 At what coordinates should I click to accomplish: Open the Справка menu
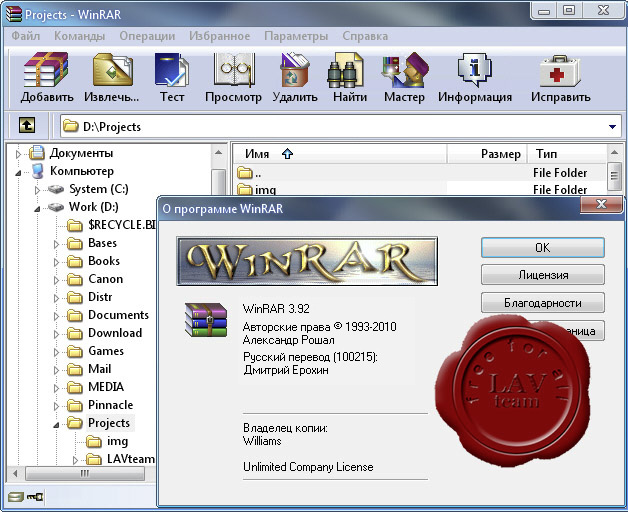click(365, 36)
